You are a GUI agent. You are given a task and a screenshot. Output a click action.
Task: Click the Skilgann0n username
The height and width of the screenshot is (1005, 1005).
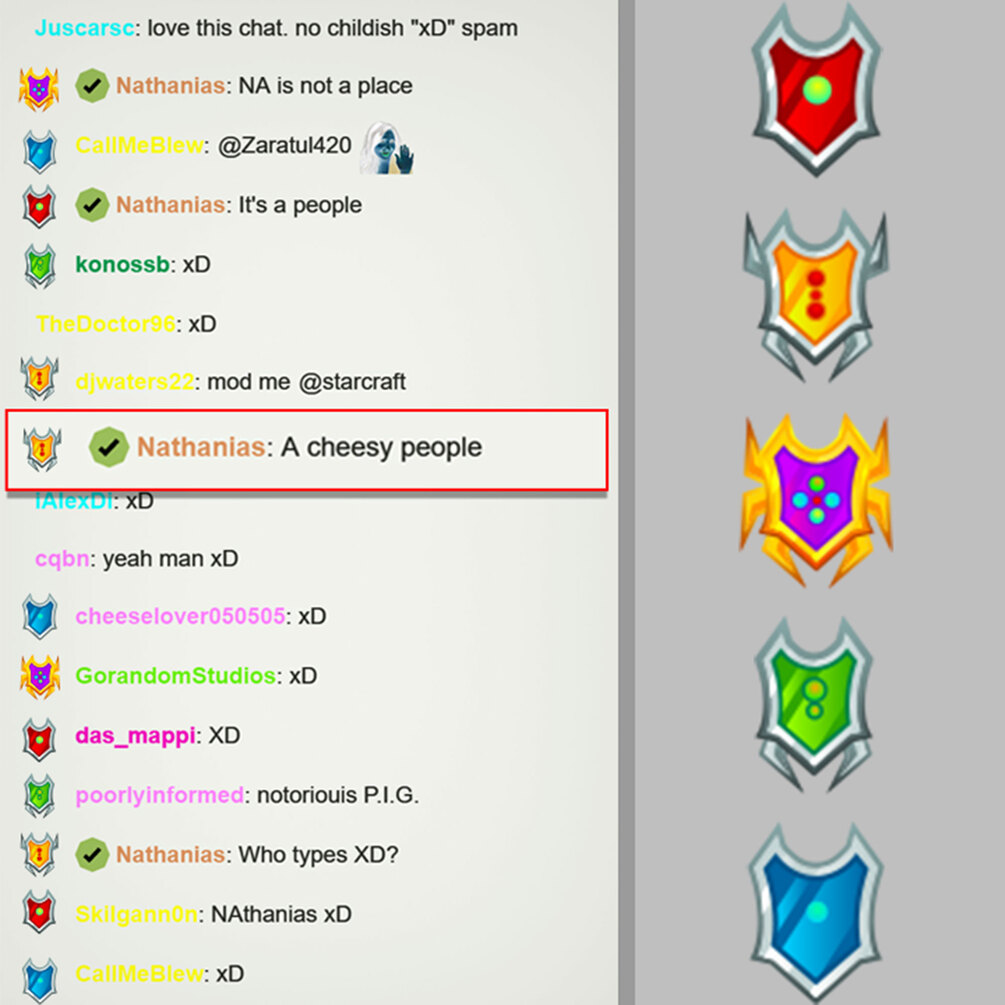pyautogui.click(x=137, y=914)
